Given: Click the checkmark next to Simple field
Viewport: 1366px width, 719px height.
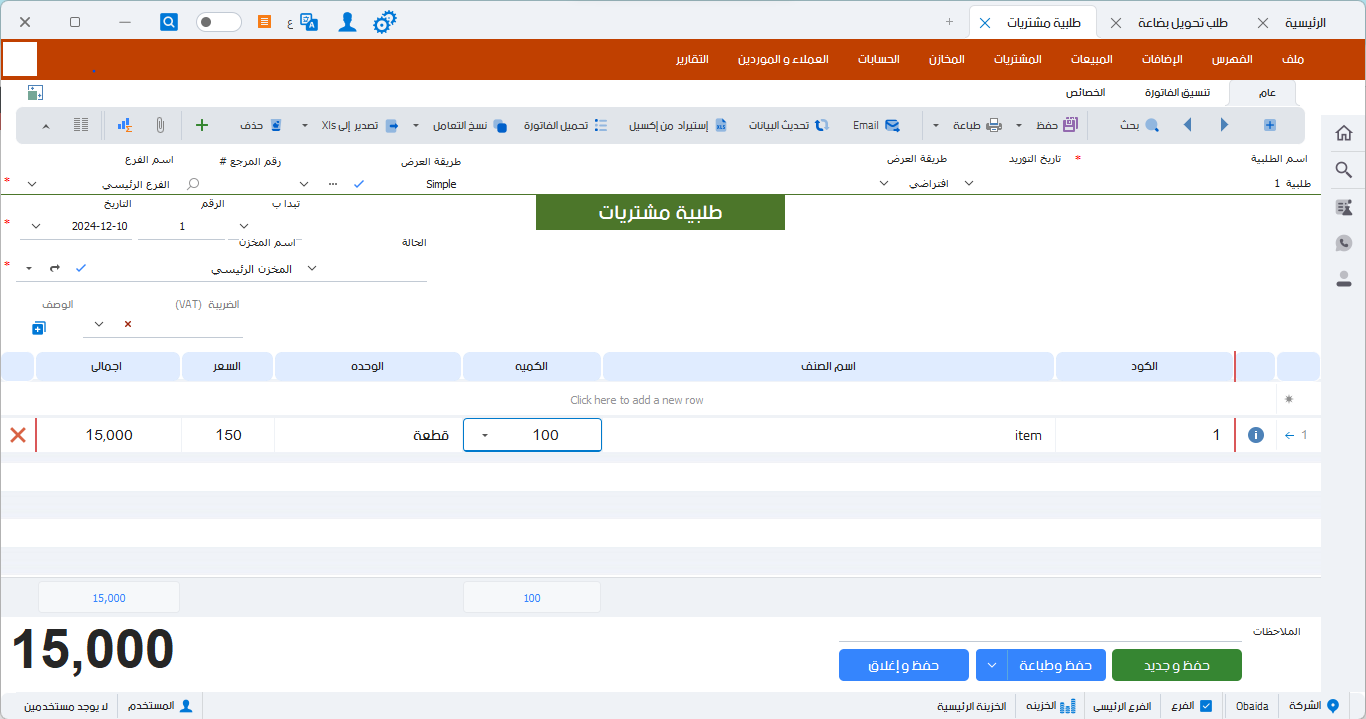Looking at the screenshot, I should click(359, 184).
